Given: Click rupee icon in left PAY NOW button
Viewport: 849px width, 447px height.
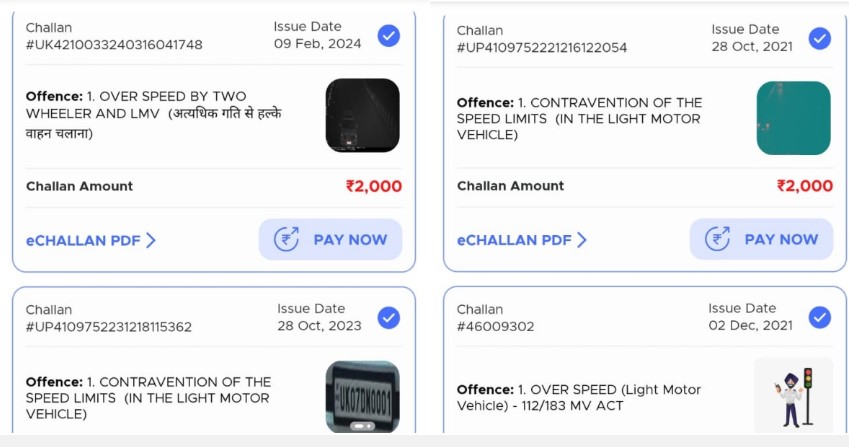Looking at the screenshot, I should tap(288, 240).
